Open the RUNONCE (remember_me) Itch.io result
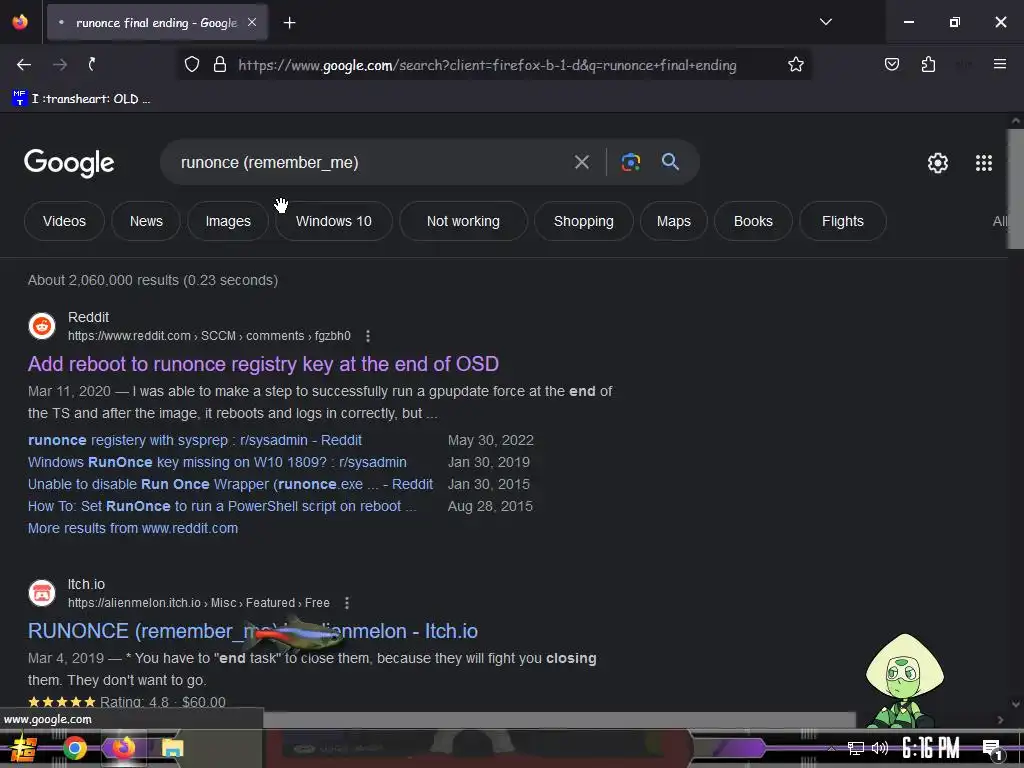Image resolution: width=1024 pixels, height=768 pixels. tap(253, 632)
